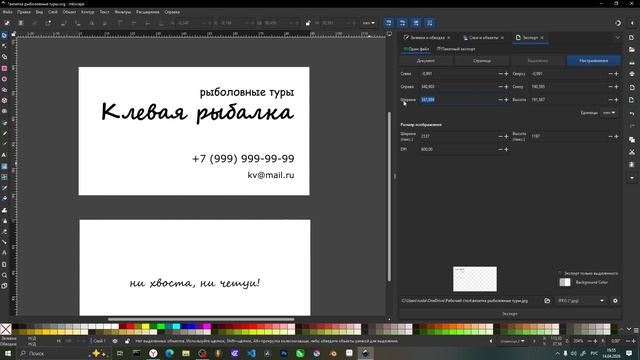Click the browse folder icon beside file path

(x=547, y=301)
